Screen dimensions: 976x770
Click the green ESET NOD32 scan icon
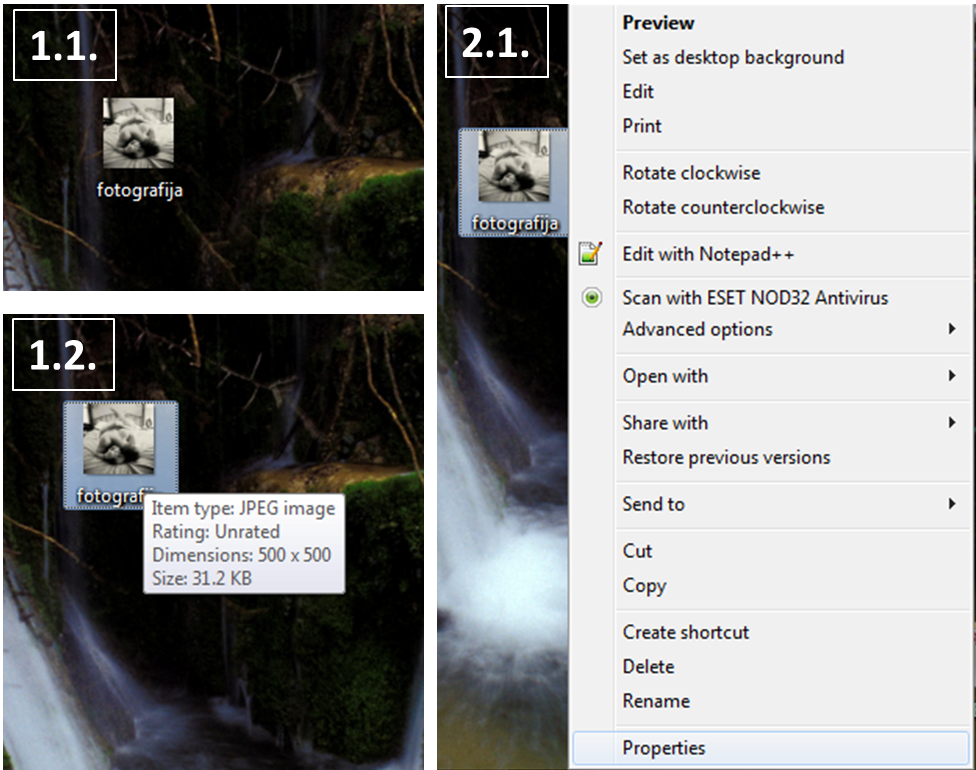[592, 298]
